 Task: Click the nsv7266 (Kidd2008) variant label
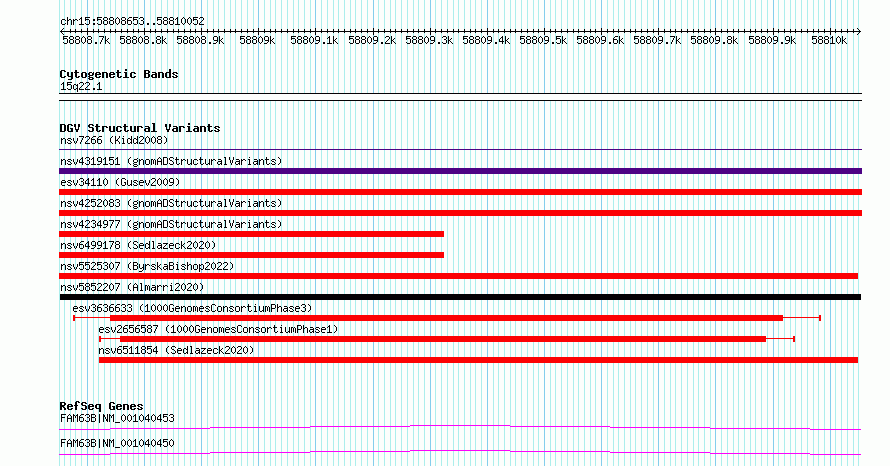tap(114, 140)
